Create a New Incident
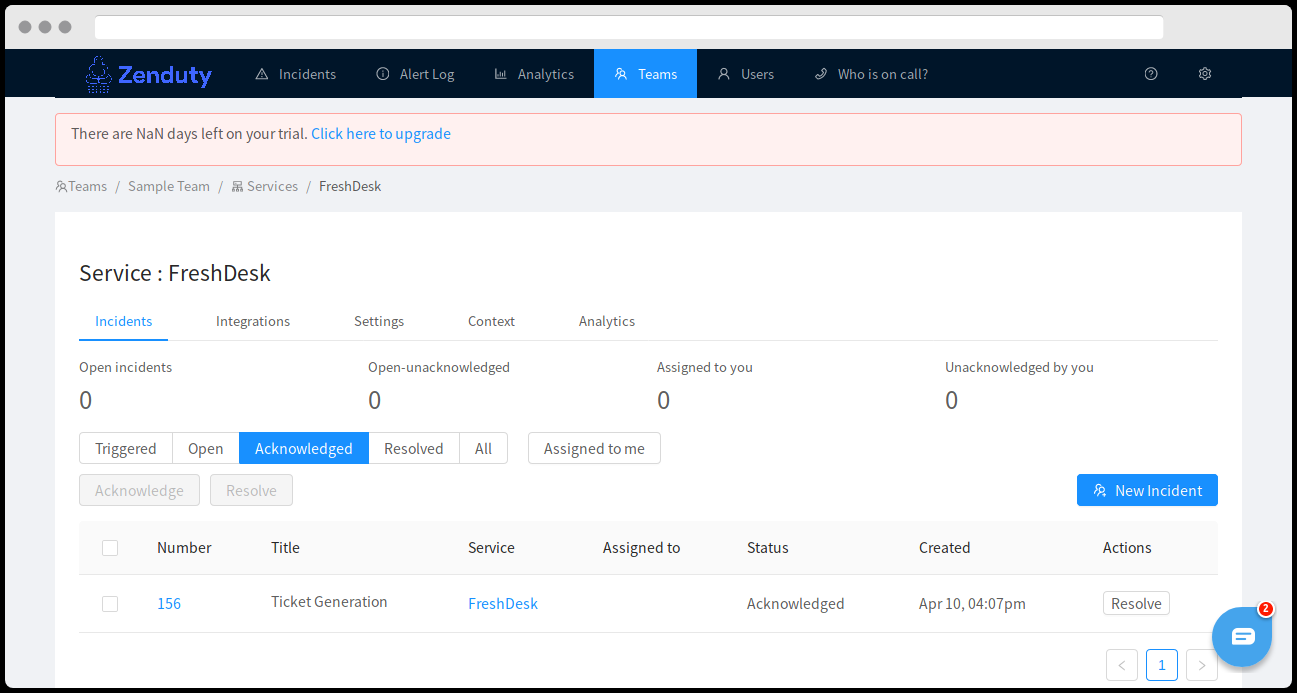1297x693 pixels. 1147,490
